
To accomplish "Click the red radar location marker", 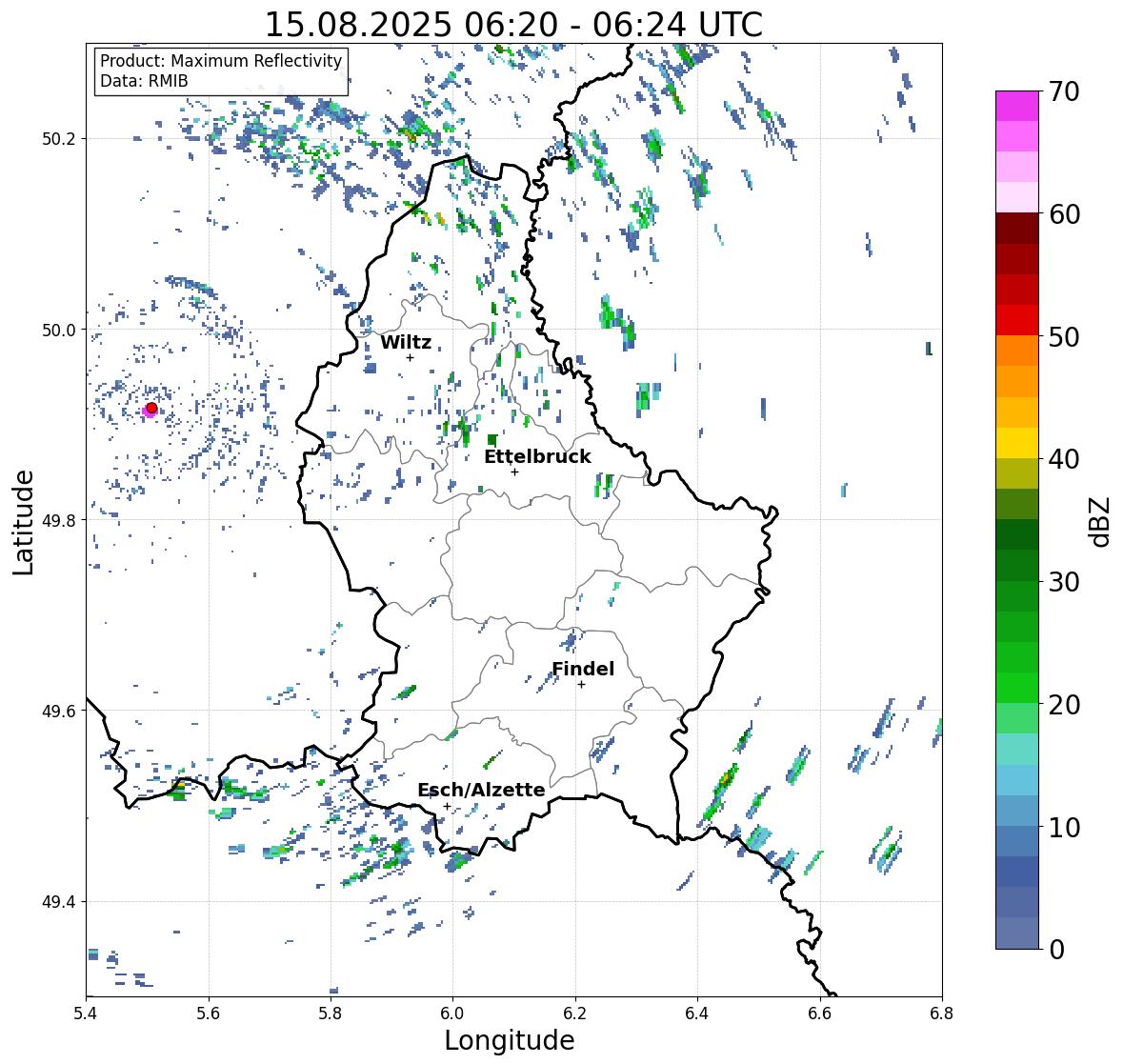I will (x=151, y=408).
